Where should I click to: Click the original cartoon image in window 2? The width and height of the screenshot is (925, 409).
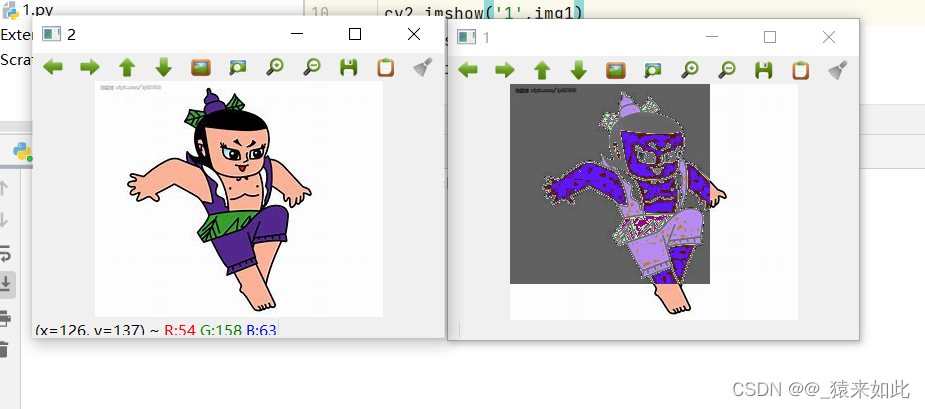[239, 199]
